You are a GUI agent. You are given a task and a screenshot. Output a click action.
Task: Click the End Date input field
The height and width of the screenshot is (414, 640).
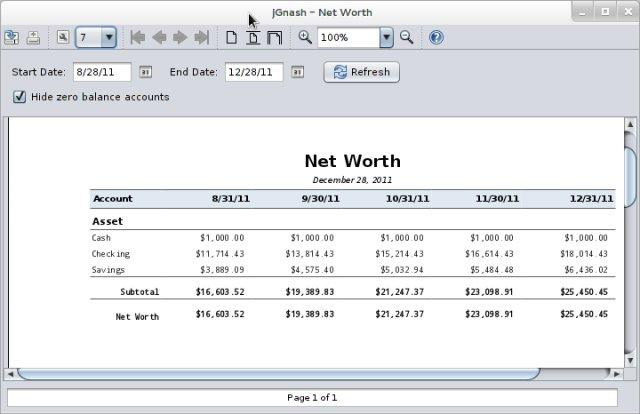pyautogui.click(x=254, y=72)
